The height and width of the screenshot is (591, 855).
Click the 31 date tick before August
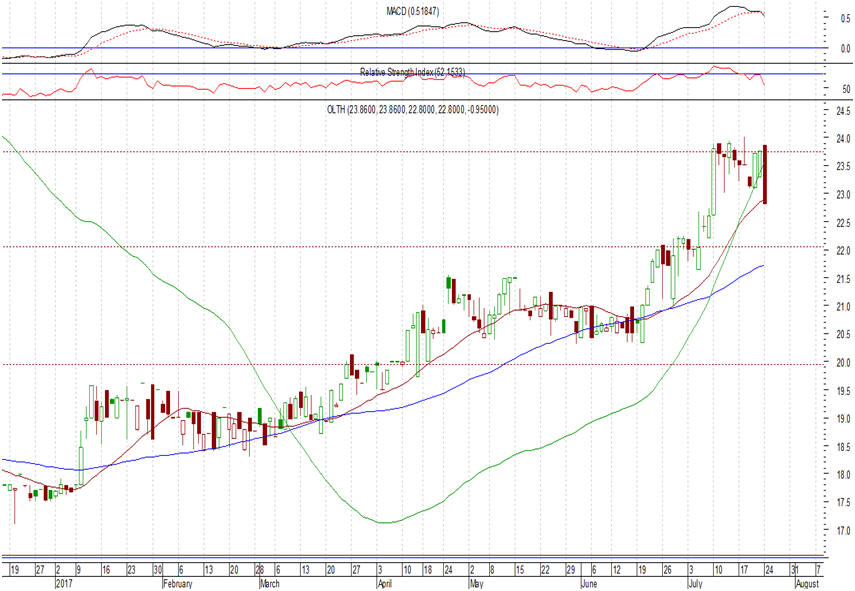coord(794,569)
